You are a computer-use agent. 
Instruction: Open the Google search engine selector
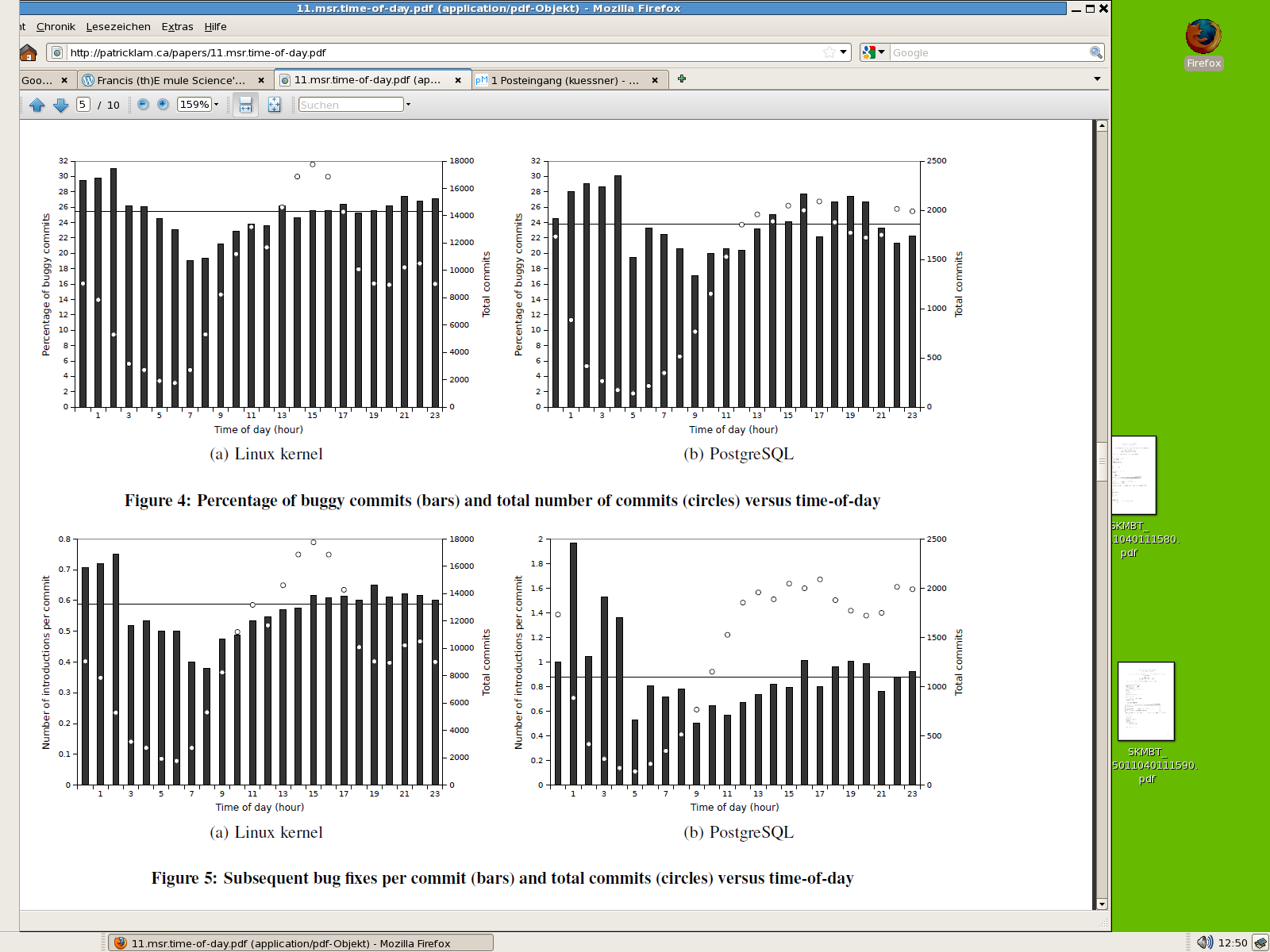pyautogui.click(x=874, y=52)
